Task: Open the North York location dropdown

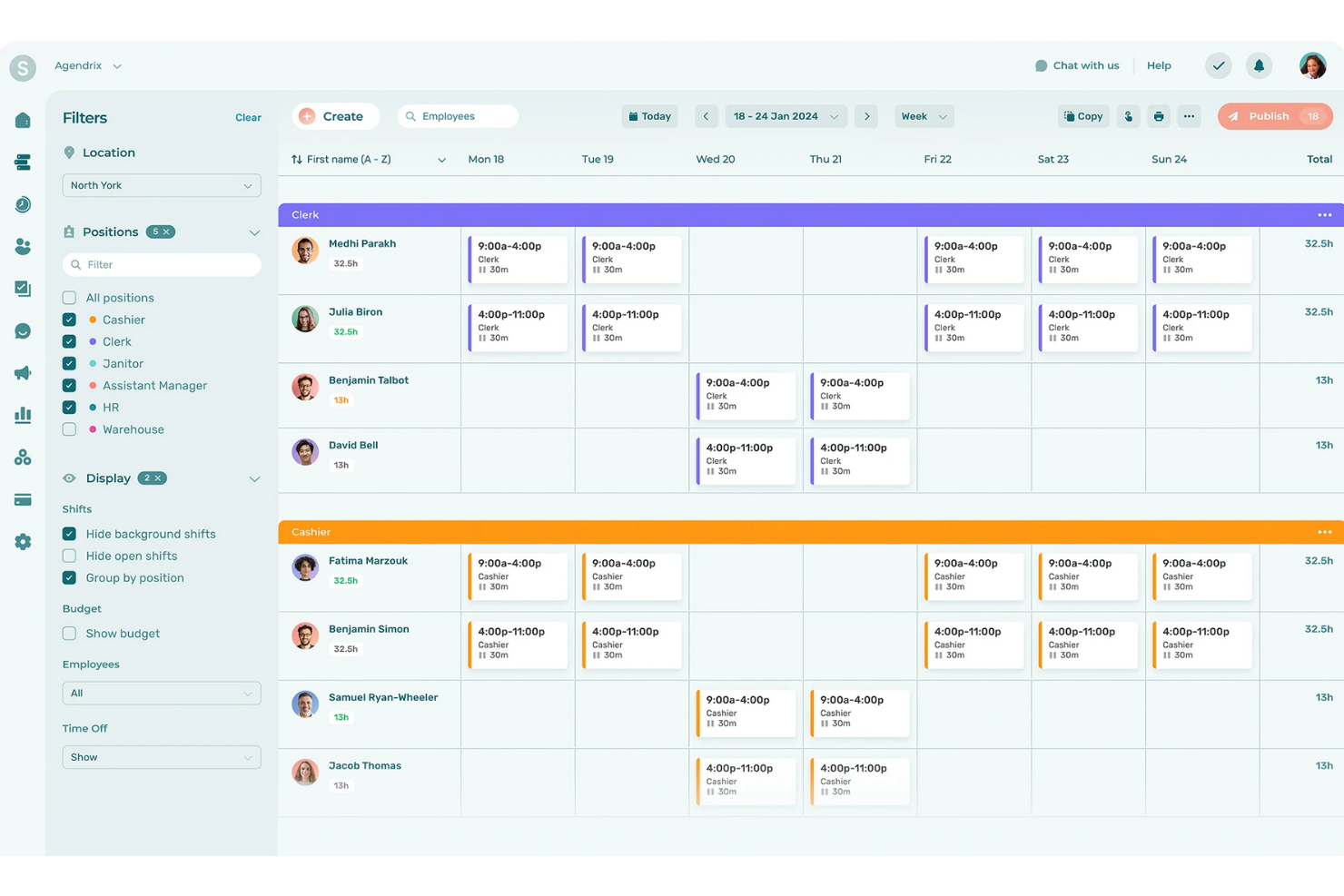Action: (x=161, y=185)
